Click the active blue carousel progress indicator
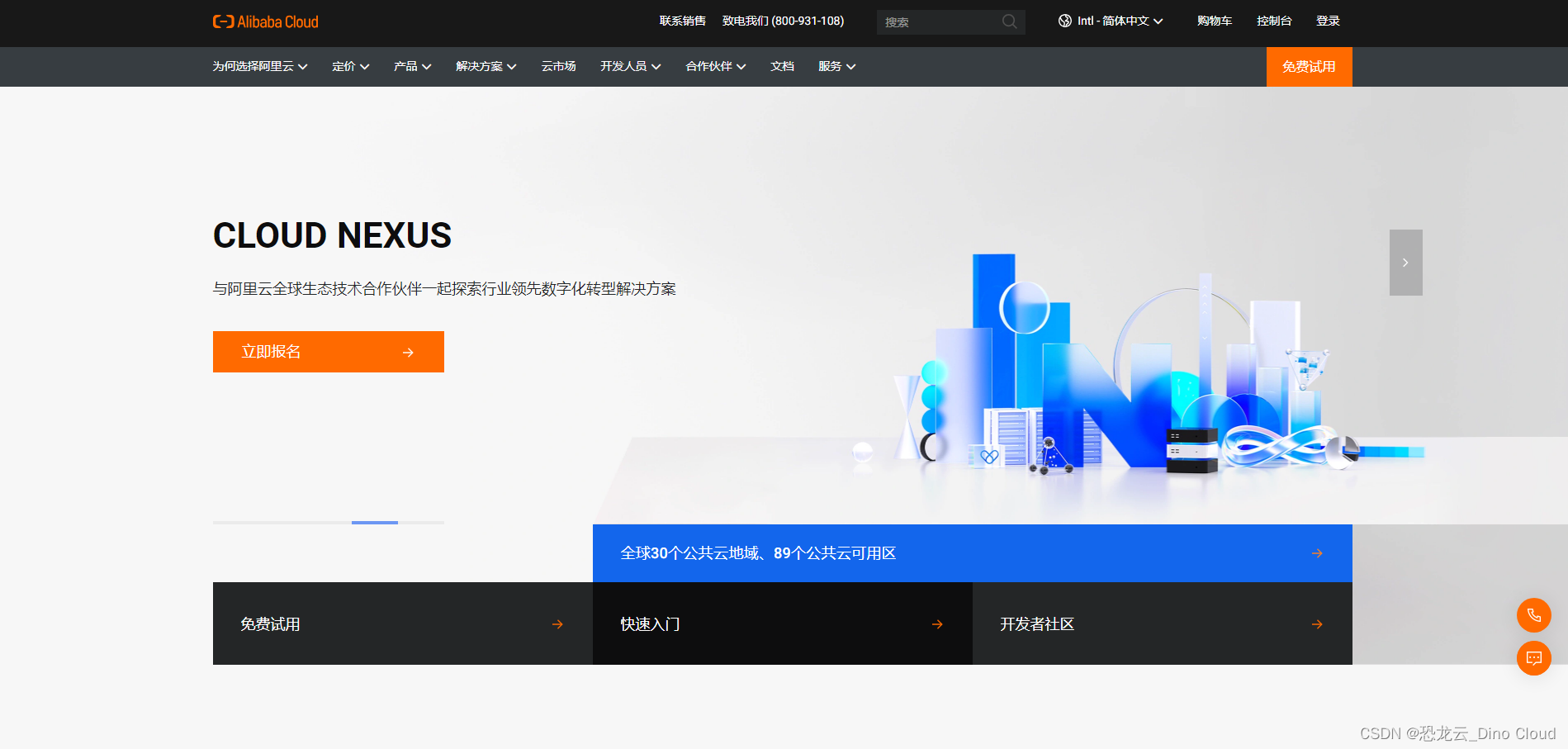This screenshot has width=1568, height=749. 375,523
